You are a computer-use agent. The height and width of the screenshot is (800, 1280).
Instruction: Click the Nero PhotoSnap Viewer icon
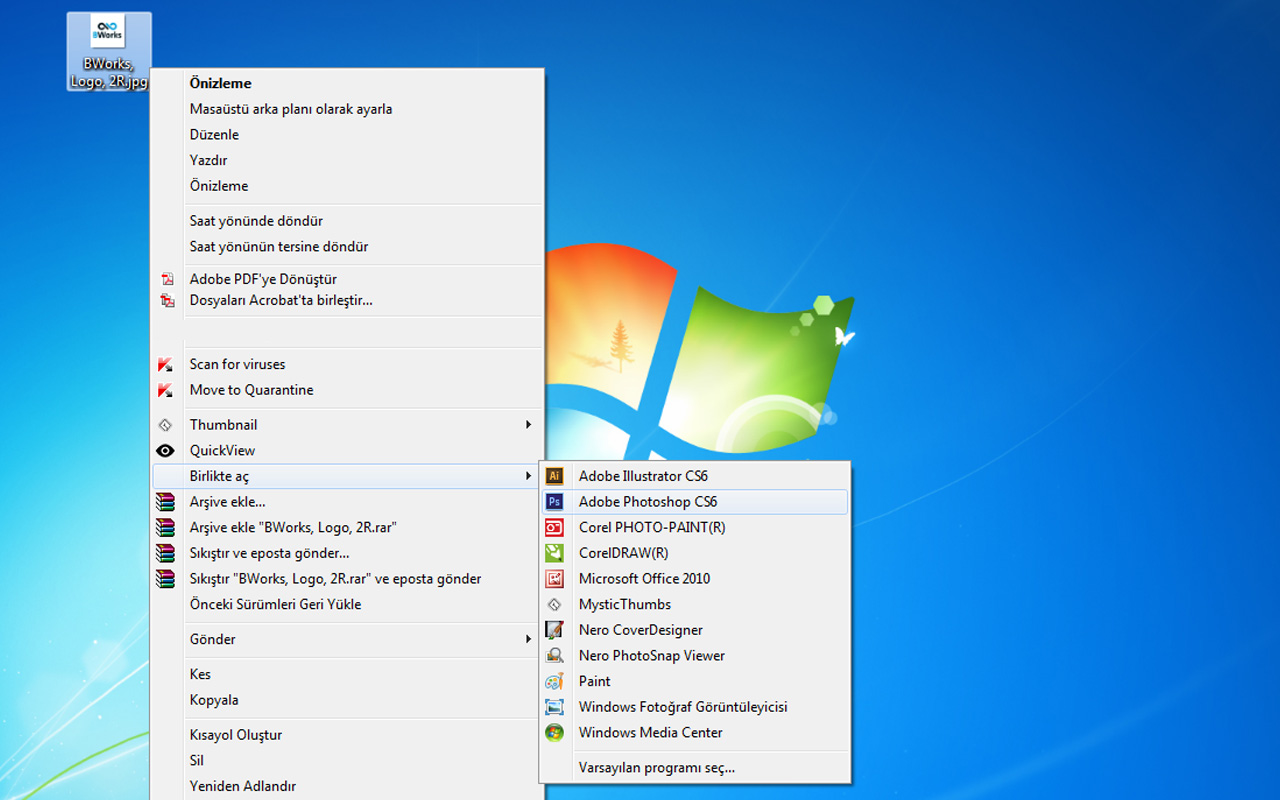click(x=554, y=656)
